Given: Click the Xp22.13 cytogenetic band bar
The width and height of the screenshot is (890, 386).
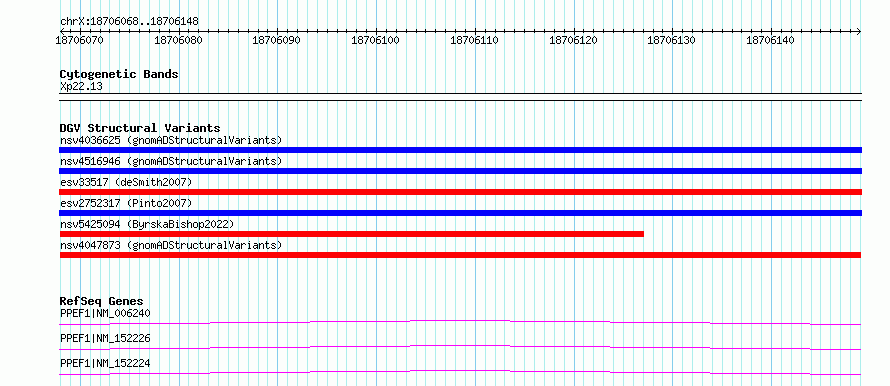Looking at the screenshot, I should [x=460, y=97].
